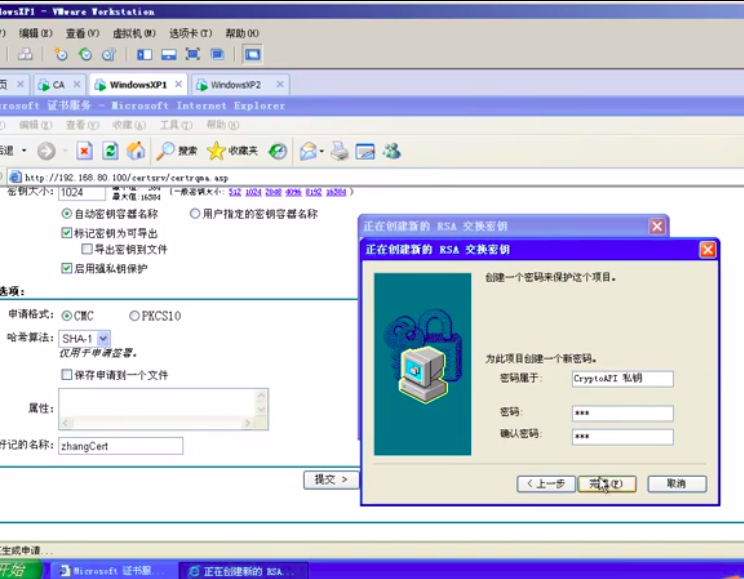Click the 512 key size link

point(235,192)
